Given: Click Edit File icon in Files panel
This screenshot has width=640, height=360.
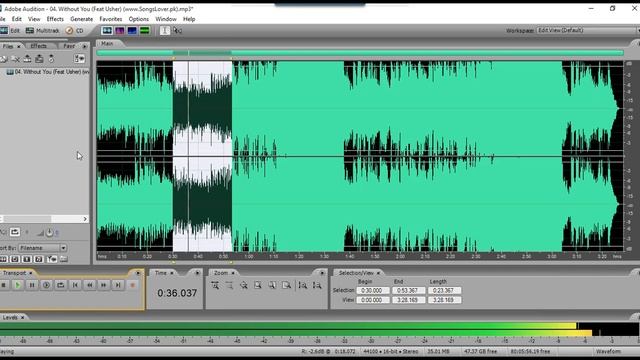Looking at the screenshot, I should 51,59.
